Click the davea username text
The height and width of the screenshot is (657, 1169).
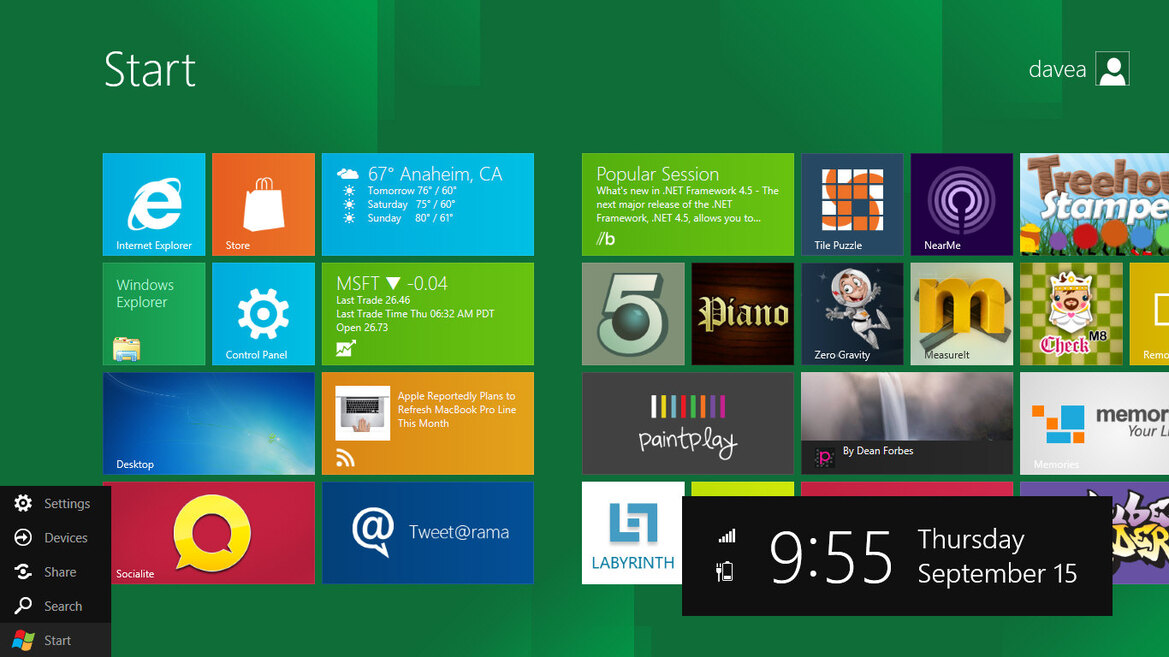point(1057,70)
